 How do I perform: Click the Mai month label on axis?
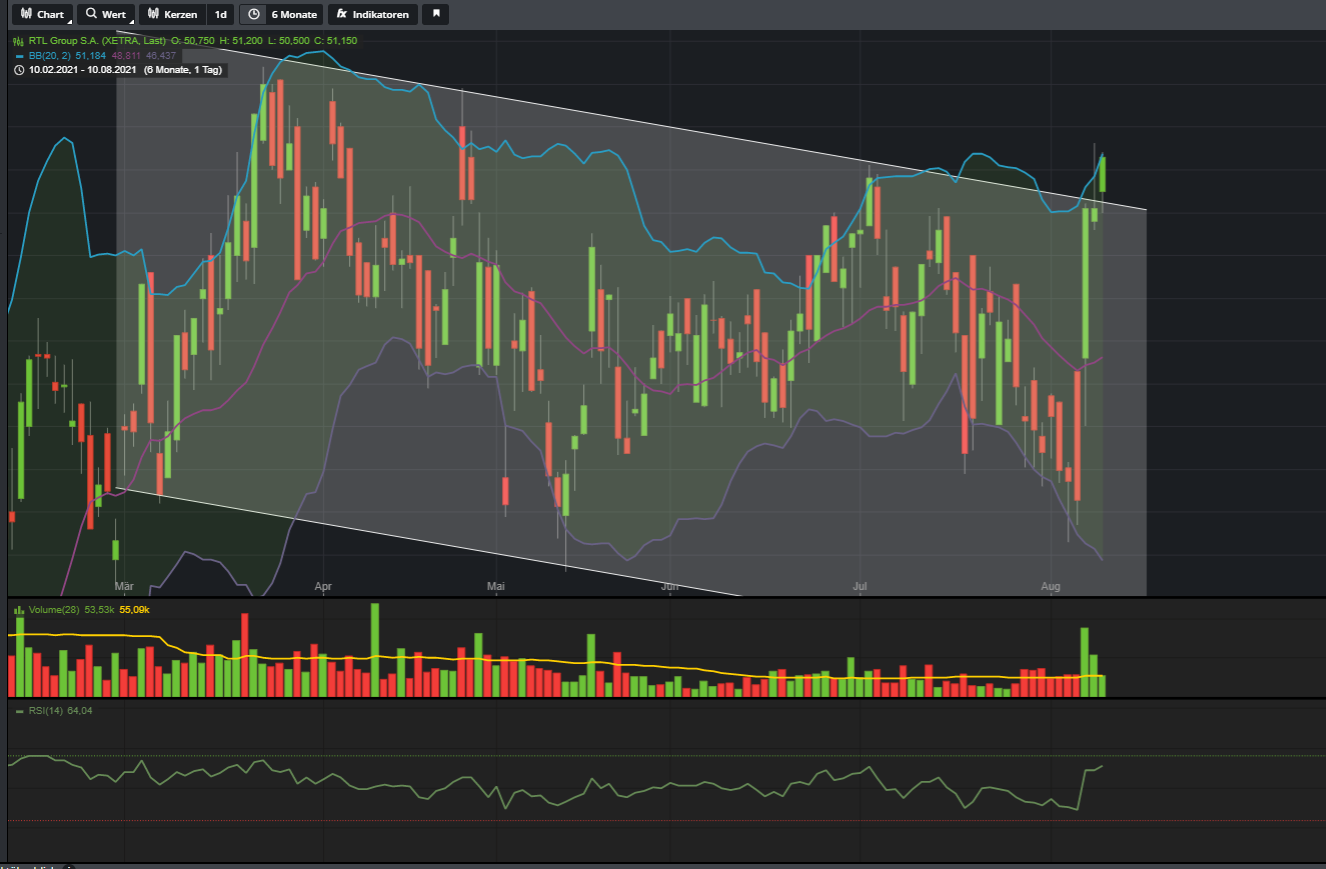pos(495,587)
